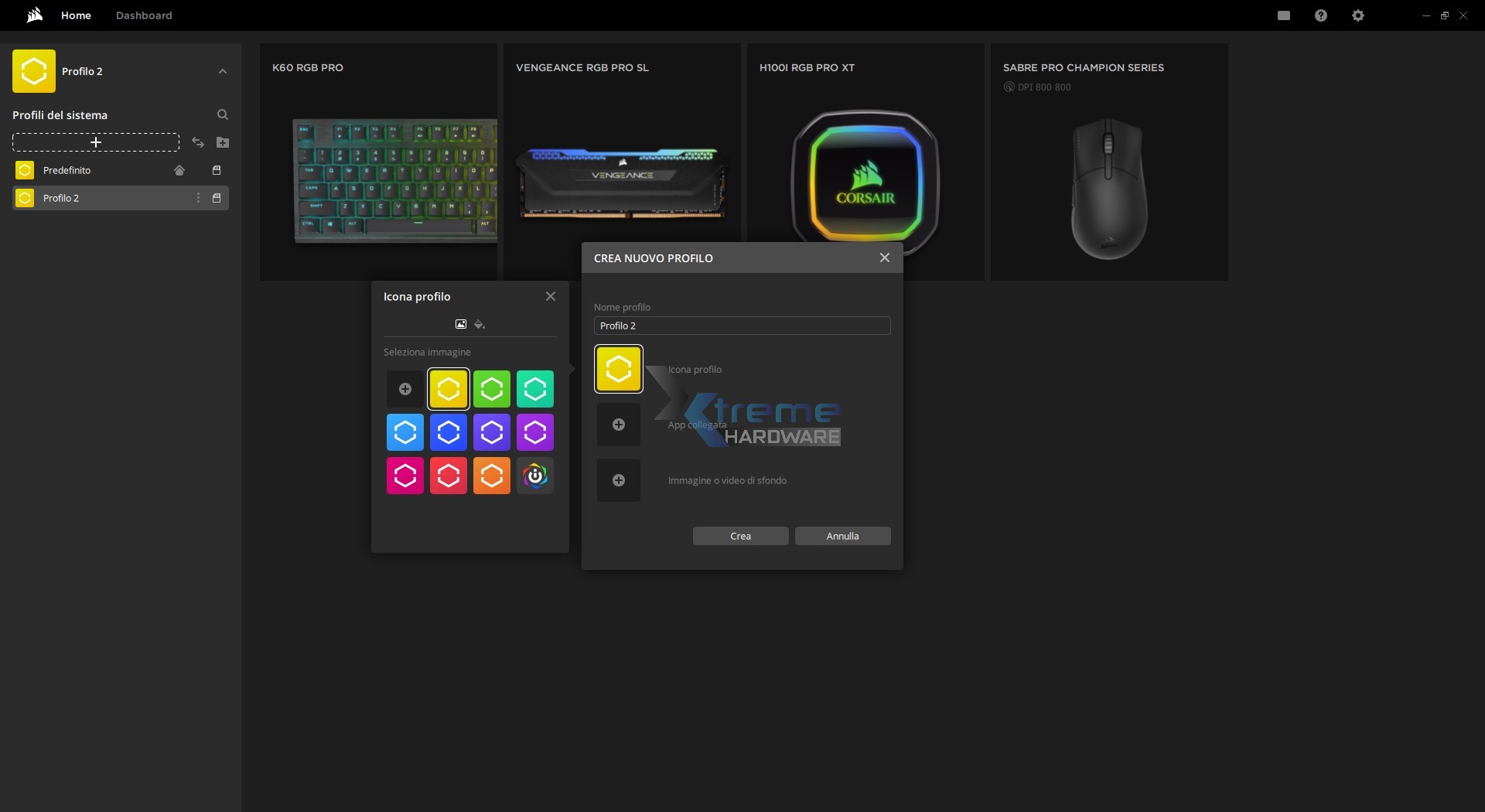The width and height of the screenshot is (1485, 812).
Task: Open the settings gear icon
Action: [1357, 15]
